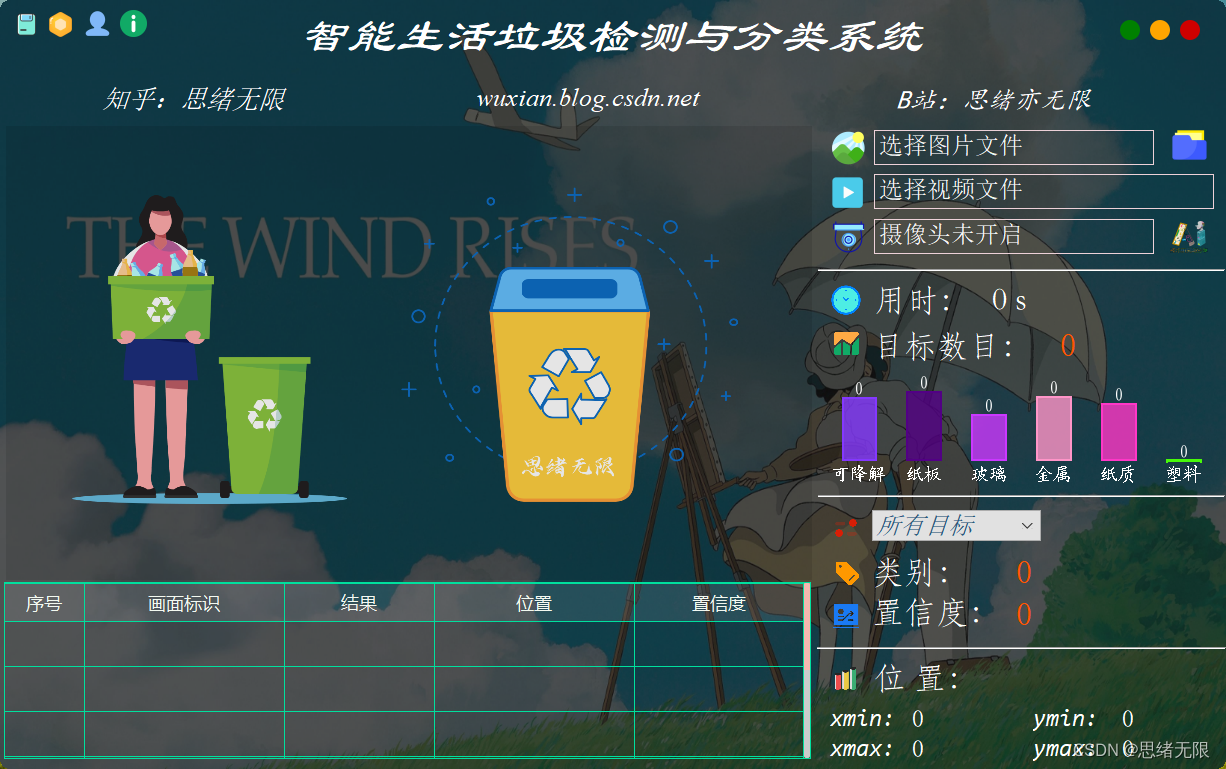Viewport: 1226px width, 769px height.
Task: Click the 可降解 bar in chart
Action: click(859, 429)
